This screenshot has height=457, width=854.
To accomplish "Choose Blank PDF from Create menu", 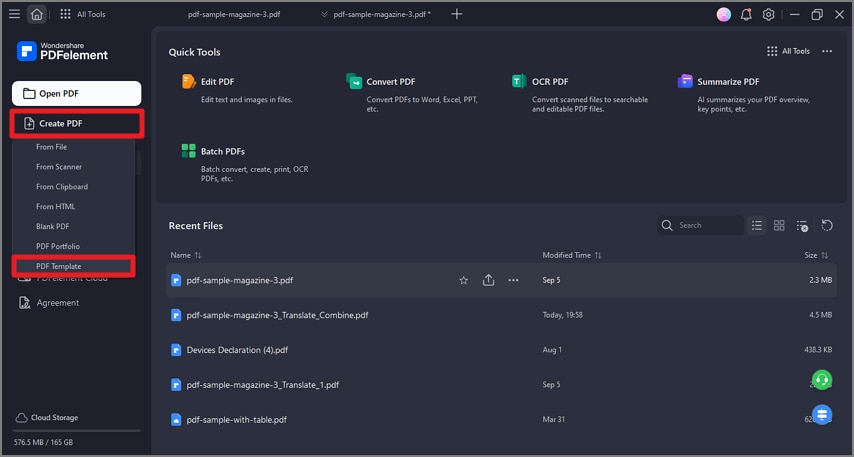I will click(53, 226).
